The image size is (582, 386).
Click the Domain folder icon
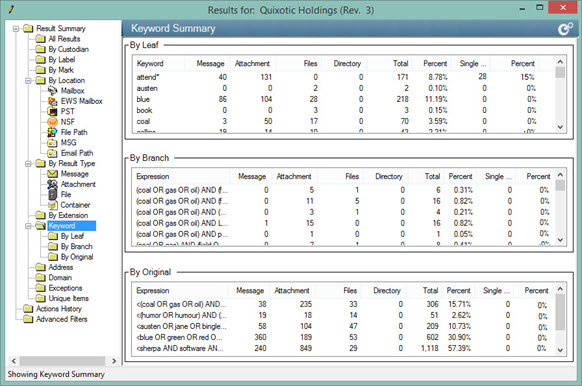40,278
